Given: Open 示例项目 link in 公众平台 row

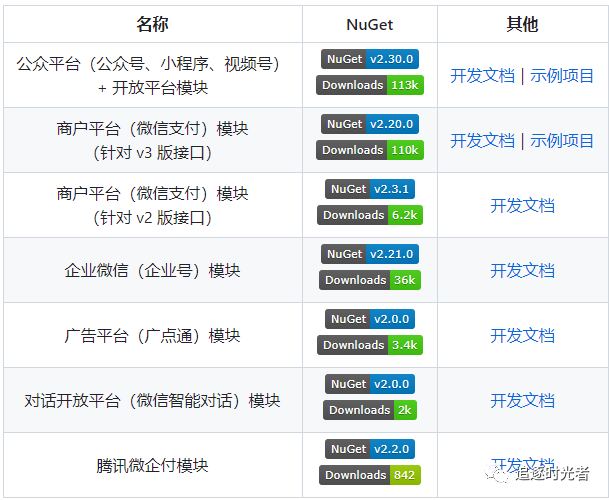Looking at the screenshot, I should [562, 75].
